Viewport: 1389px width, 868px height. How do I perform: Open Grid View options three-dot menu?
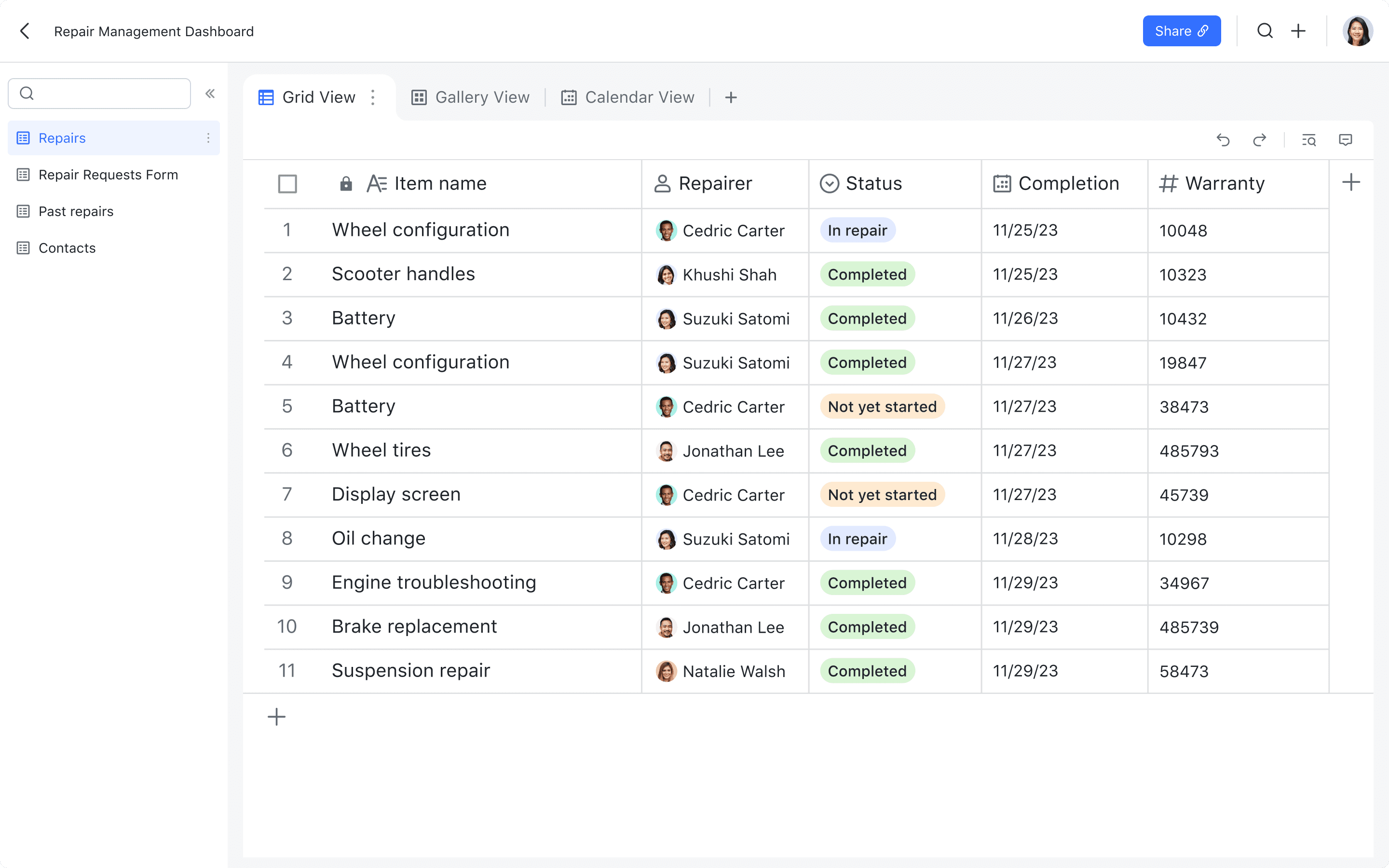click(373, 97)
